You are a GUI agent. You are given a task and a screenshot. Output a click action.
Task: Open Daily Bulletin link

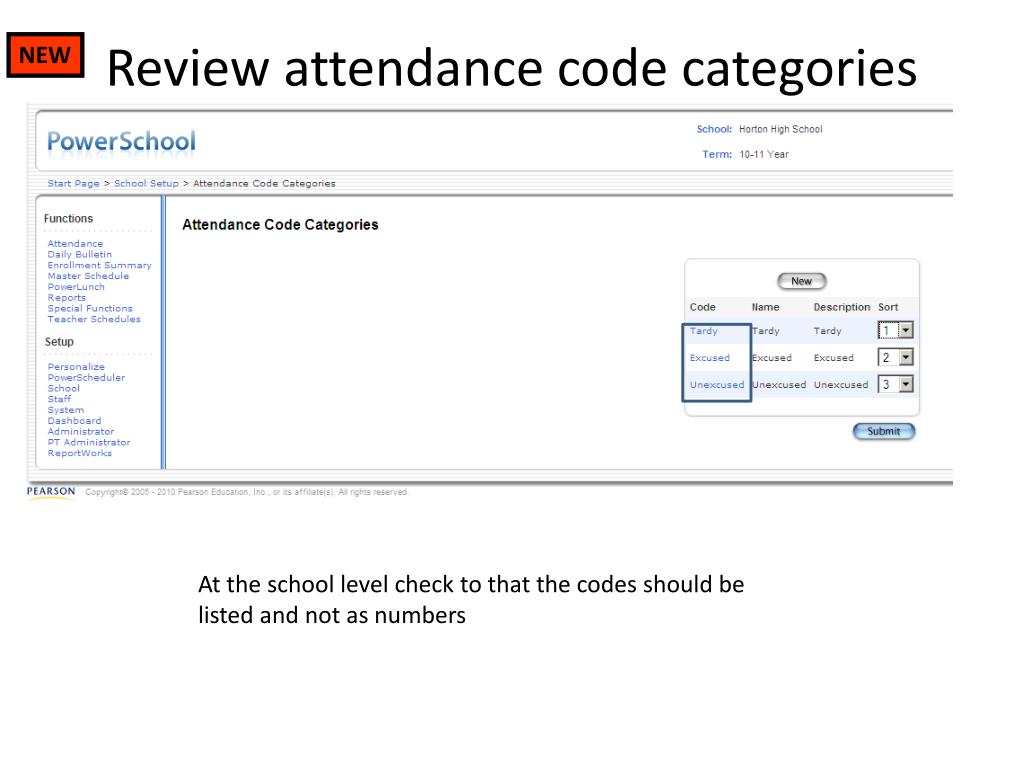point(80,255)
